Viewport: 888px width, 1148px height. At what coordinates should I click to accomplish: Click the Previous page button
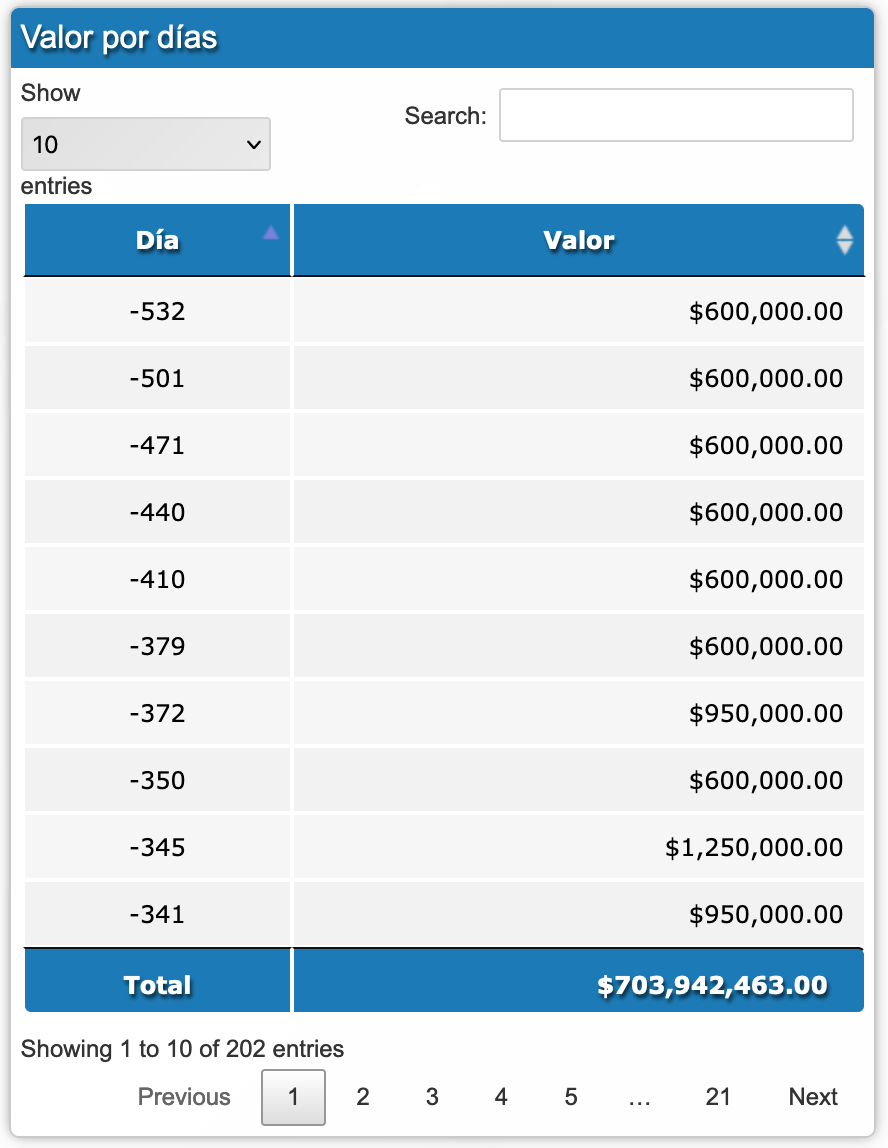point(184,1097)
